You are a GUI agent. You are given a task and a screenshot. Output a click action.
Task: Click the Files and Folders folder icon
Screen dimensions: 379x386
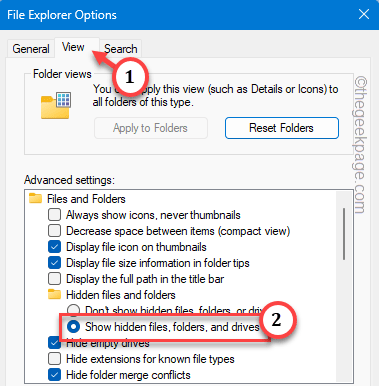point(35,199)
